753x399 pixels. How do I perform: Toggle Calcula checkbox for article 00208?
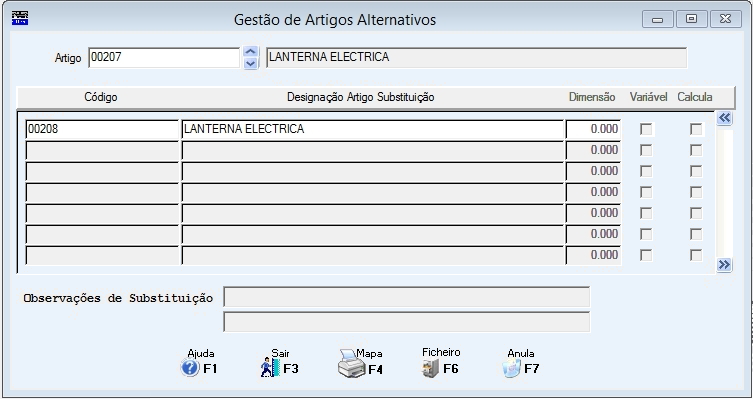click(x=696, y=129)
